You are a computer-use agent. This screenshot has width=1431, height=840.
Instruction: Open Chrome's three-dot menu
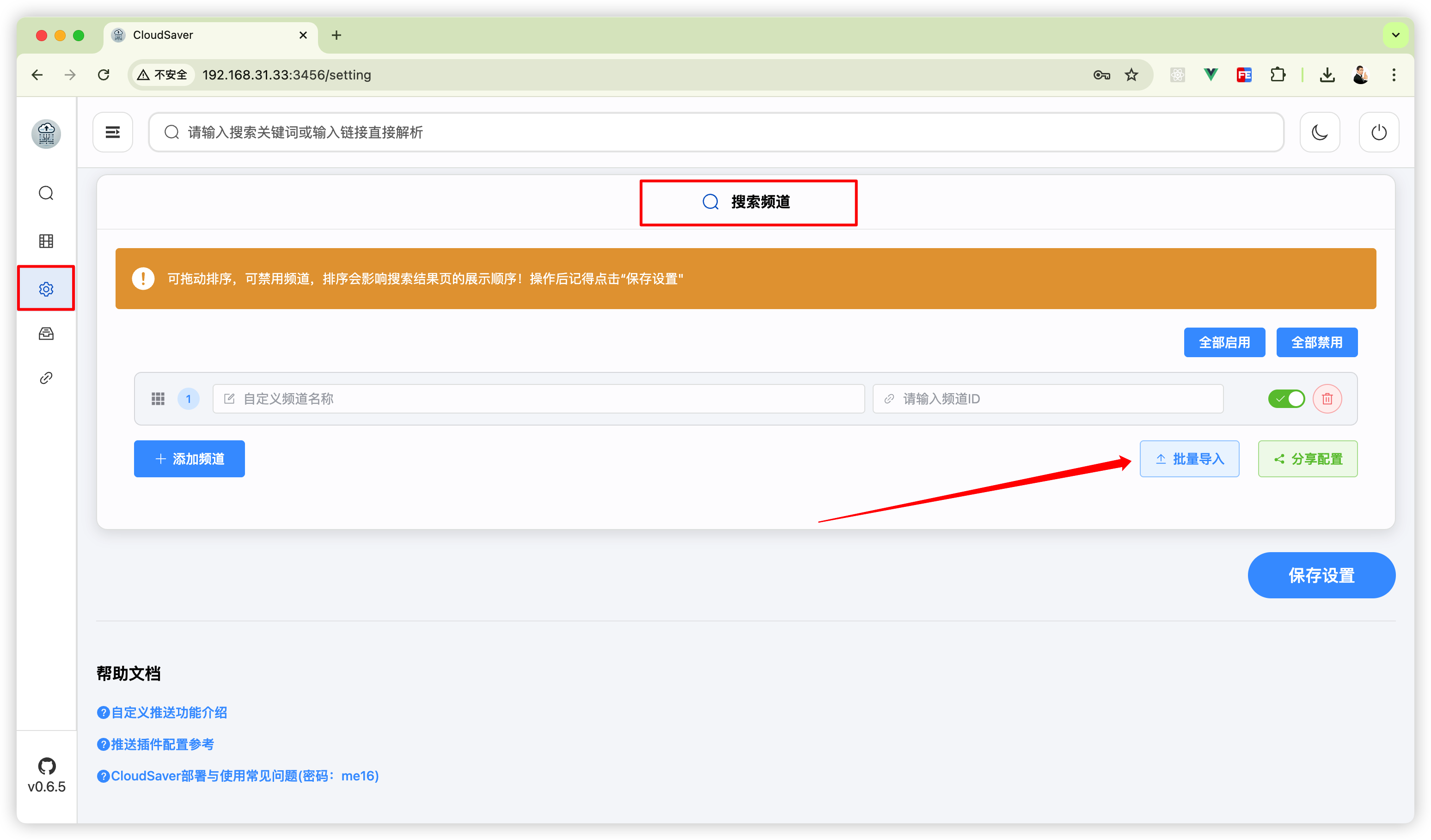pyautogui.click(x=1394, y=75)
